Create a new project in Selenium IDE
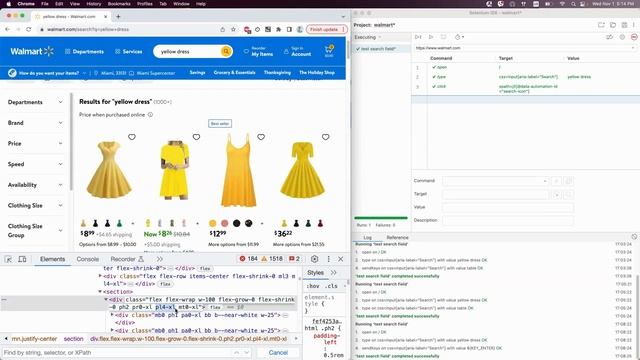Screen dimensions: 640x360 pyautogui.click(x=601, y=25)
